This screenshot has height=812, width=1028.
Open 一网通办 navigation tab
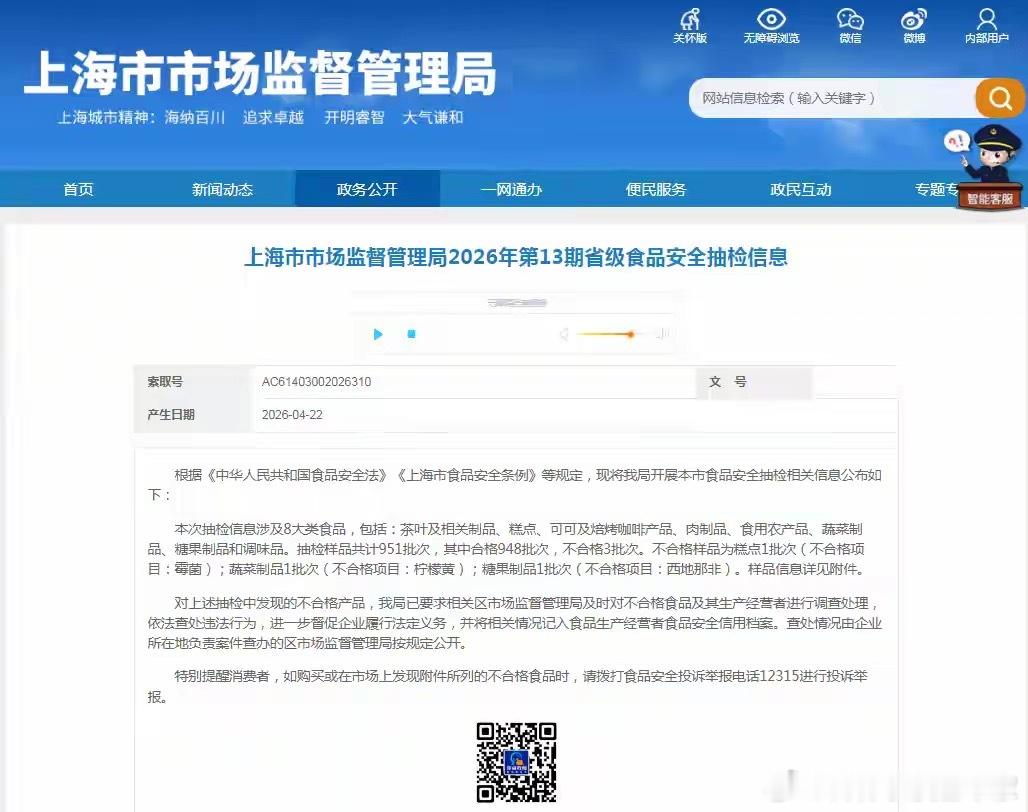(x=511, y=189)
